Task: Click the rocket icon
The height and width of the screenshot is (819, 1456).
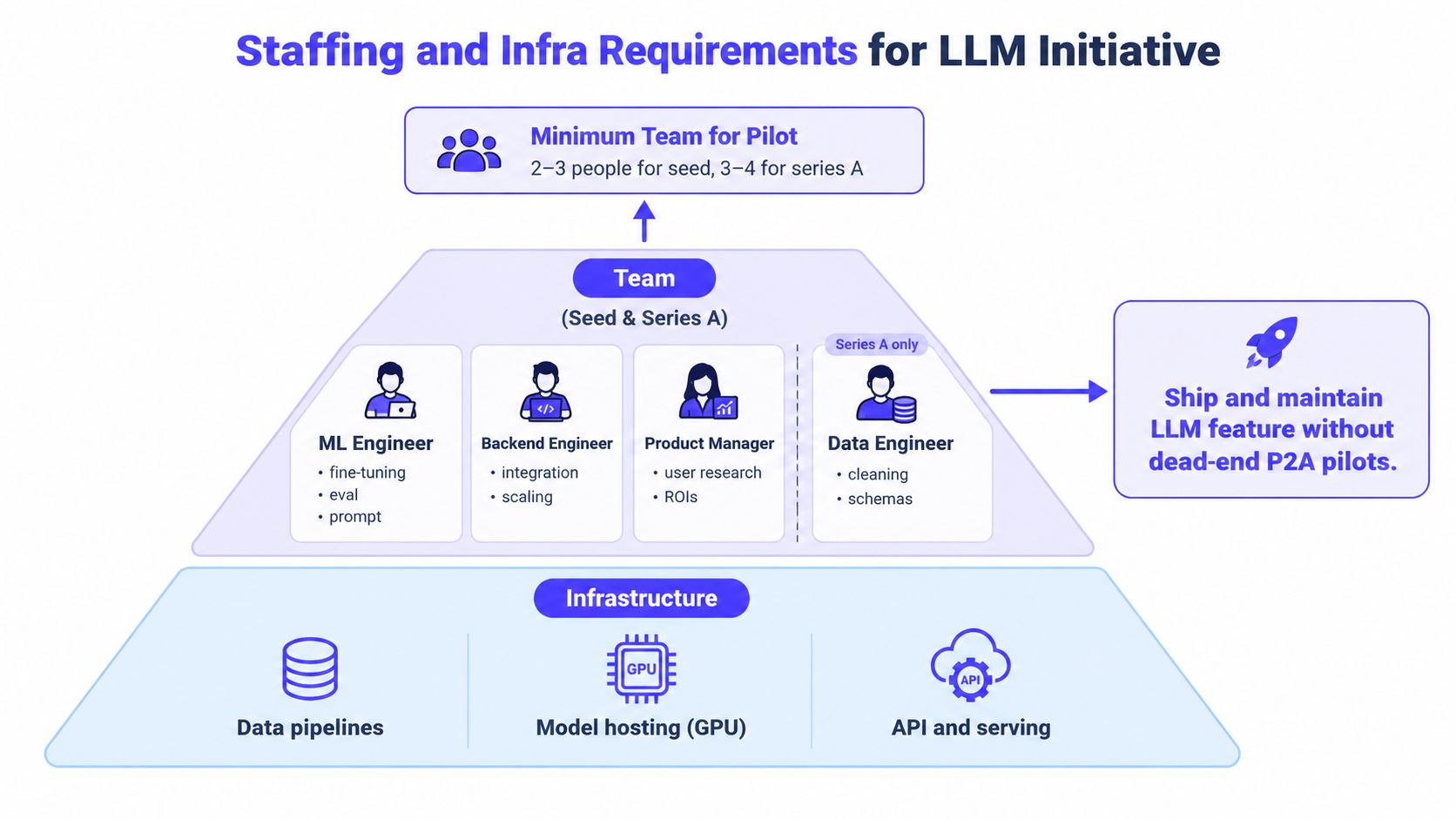Action: [x=1271, y=342]
